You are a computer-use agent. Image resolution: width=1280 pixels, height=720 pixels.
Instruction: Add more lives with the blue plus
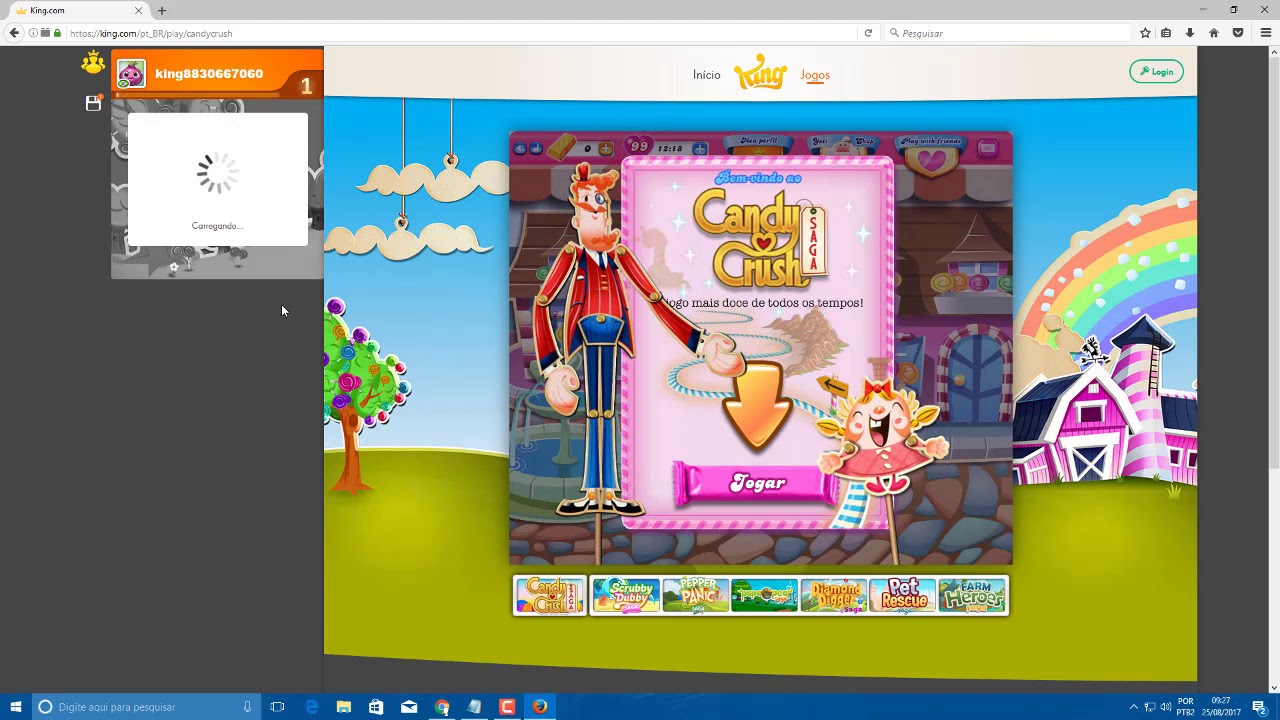point(700,149)
